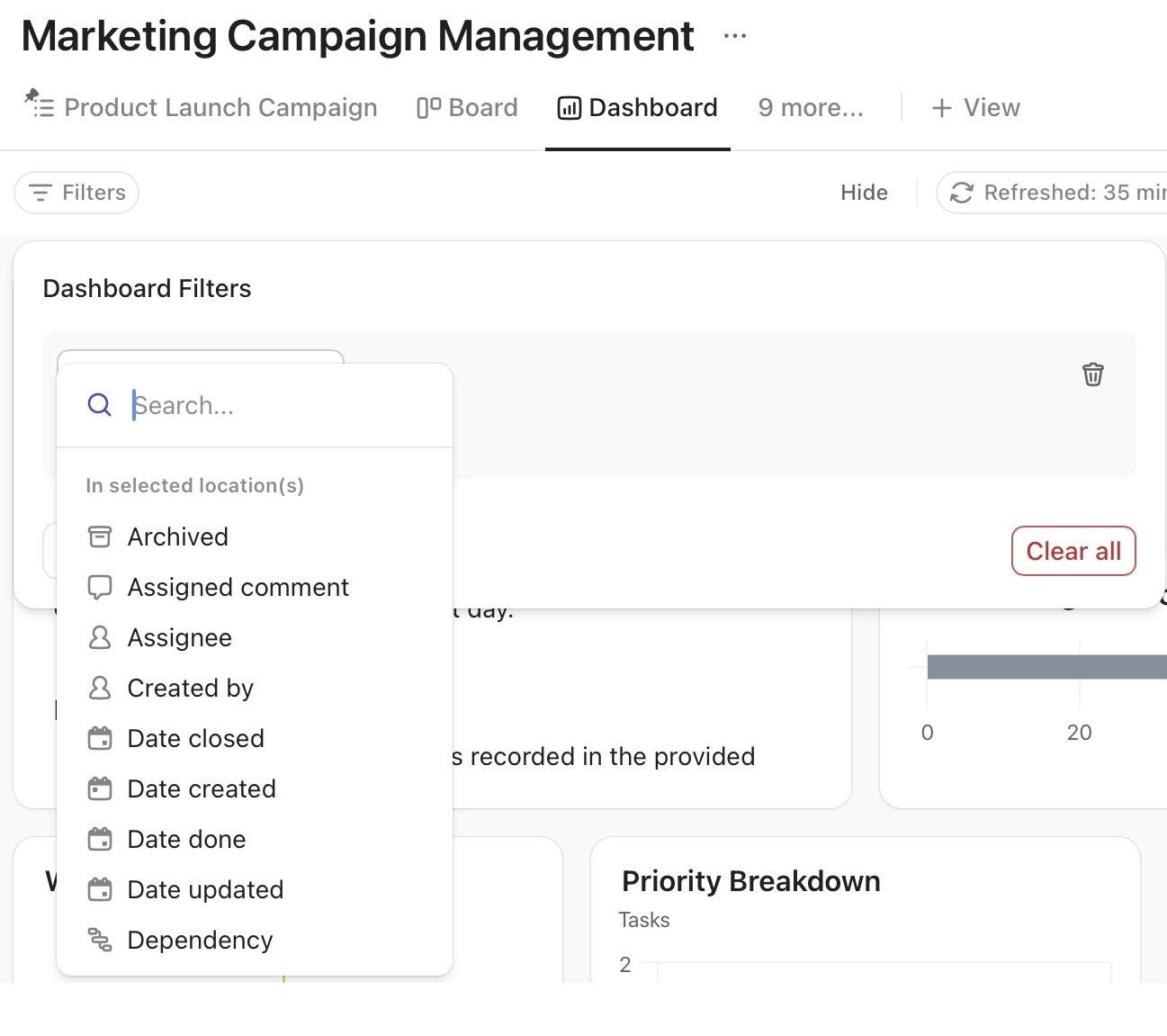Screen dimensions: 1167x1036
Task: Click the Clear all button
Action: [1073, 551]
